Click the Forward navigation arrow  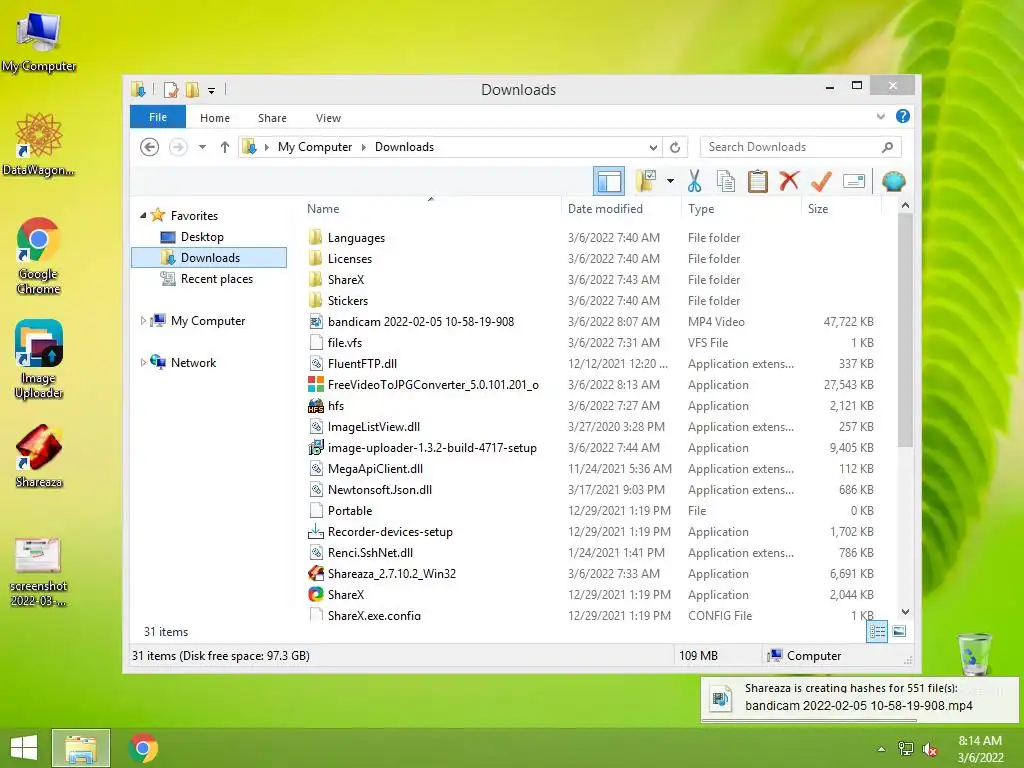coord(178,147)
